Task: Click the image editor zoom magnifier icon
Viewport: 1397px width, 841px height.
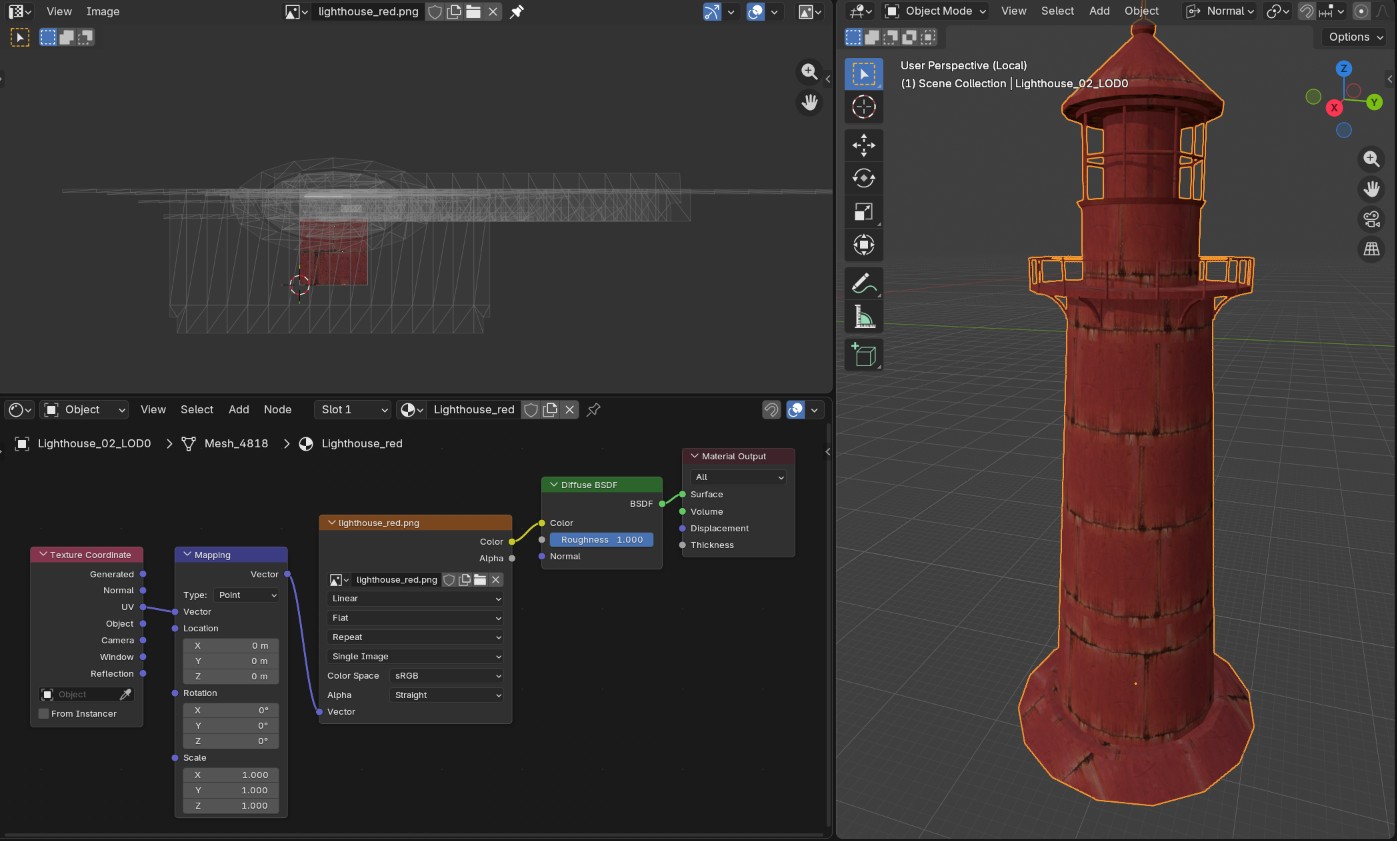Action: [x=809, y=71]
